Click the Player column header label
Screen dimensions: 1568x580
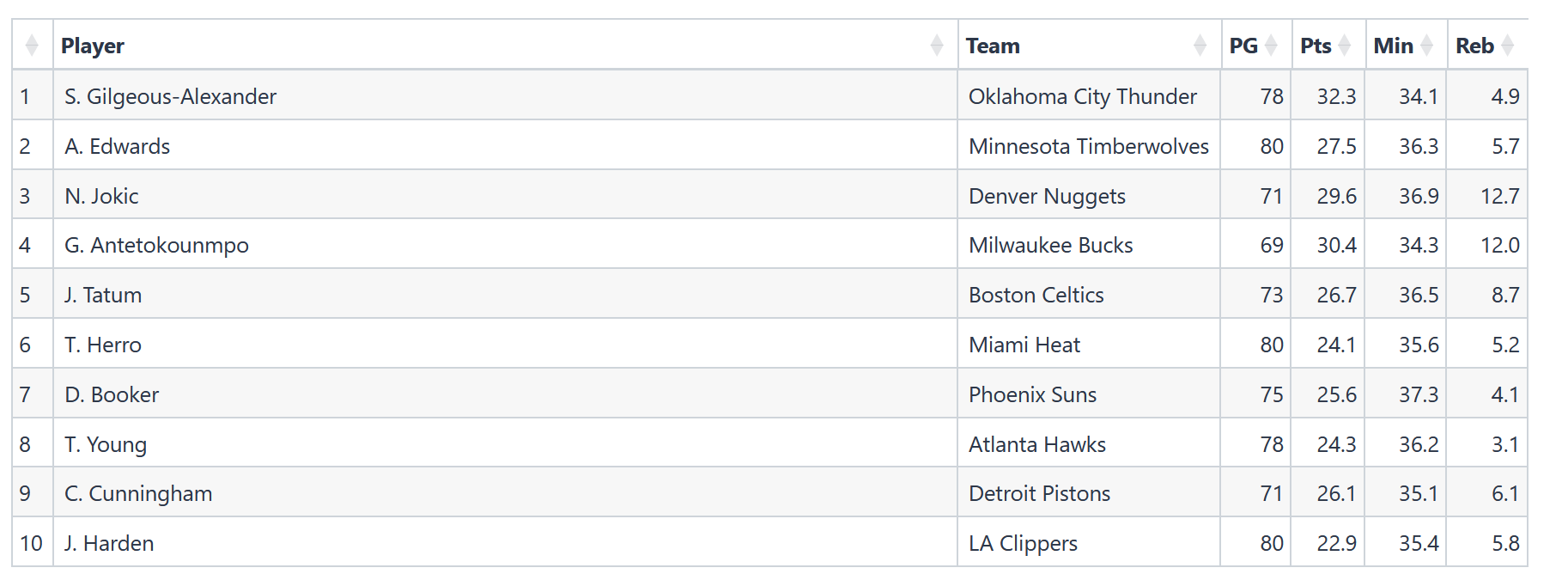pos(93,46)
